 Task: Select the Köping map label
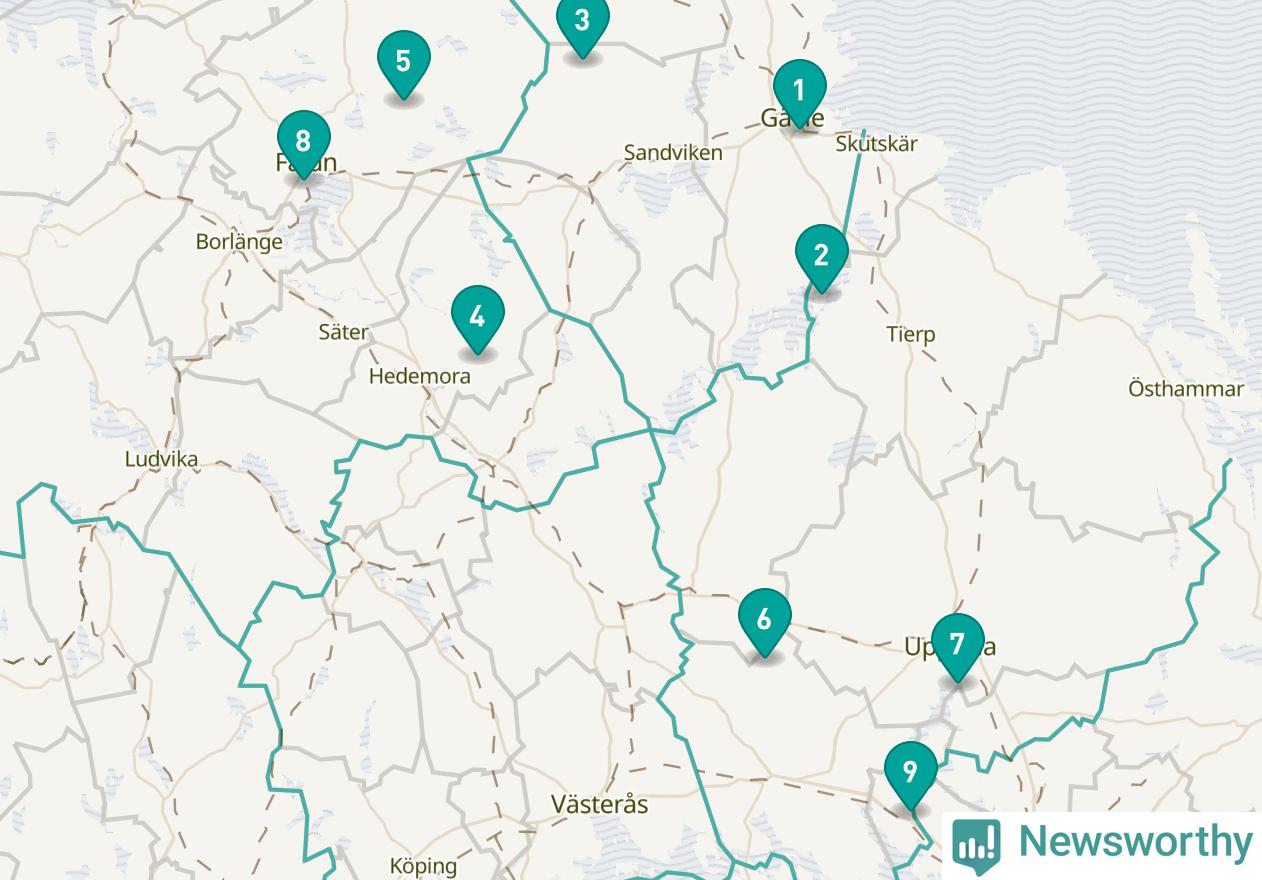[423, 867]
